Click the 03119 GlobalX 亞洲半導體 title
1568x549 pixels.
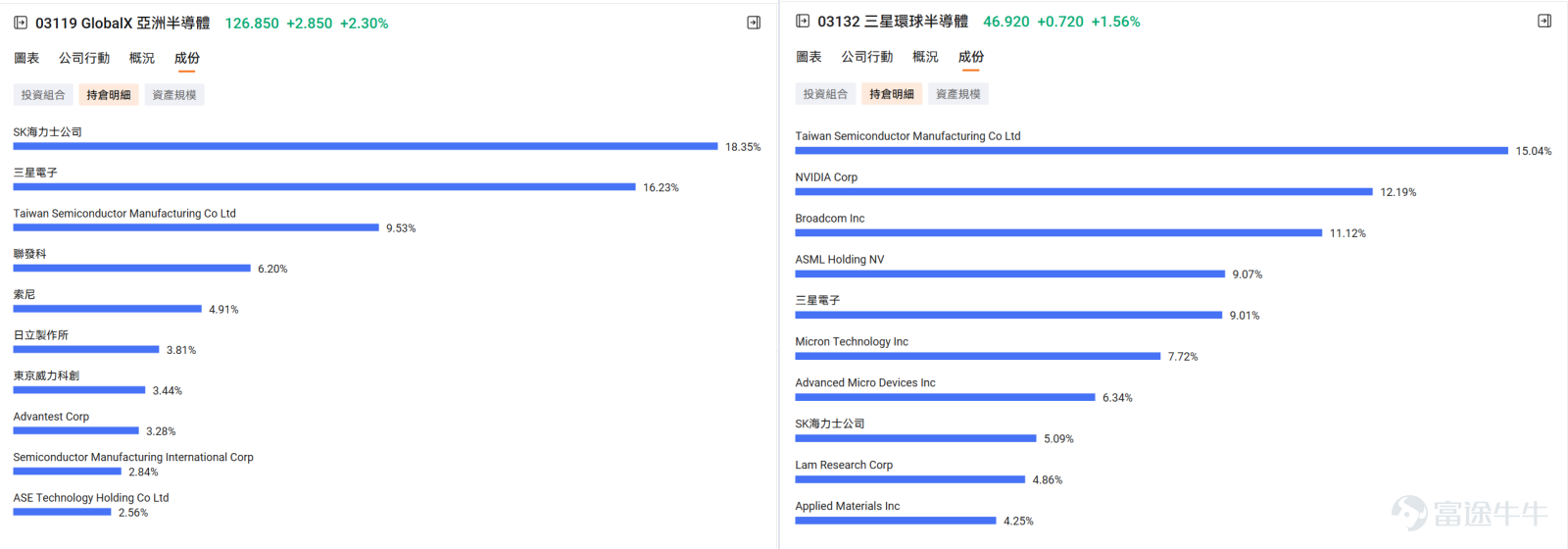(x=122, y=23)
